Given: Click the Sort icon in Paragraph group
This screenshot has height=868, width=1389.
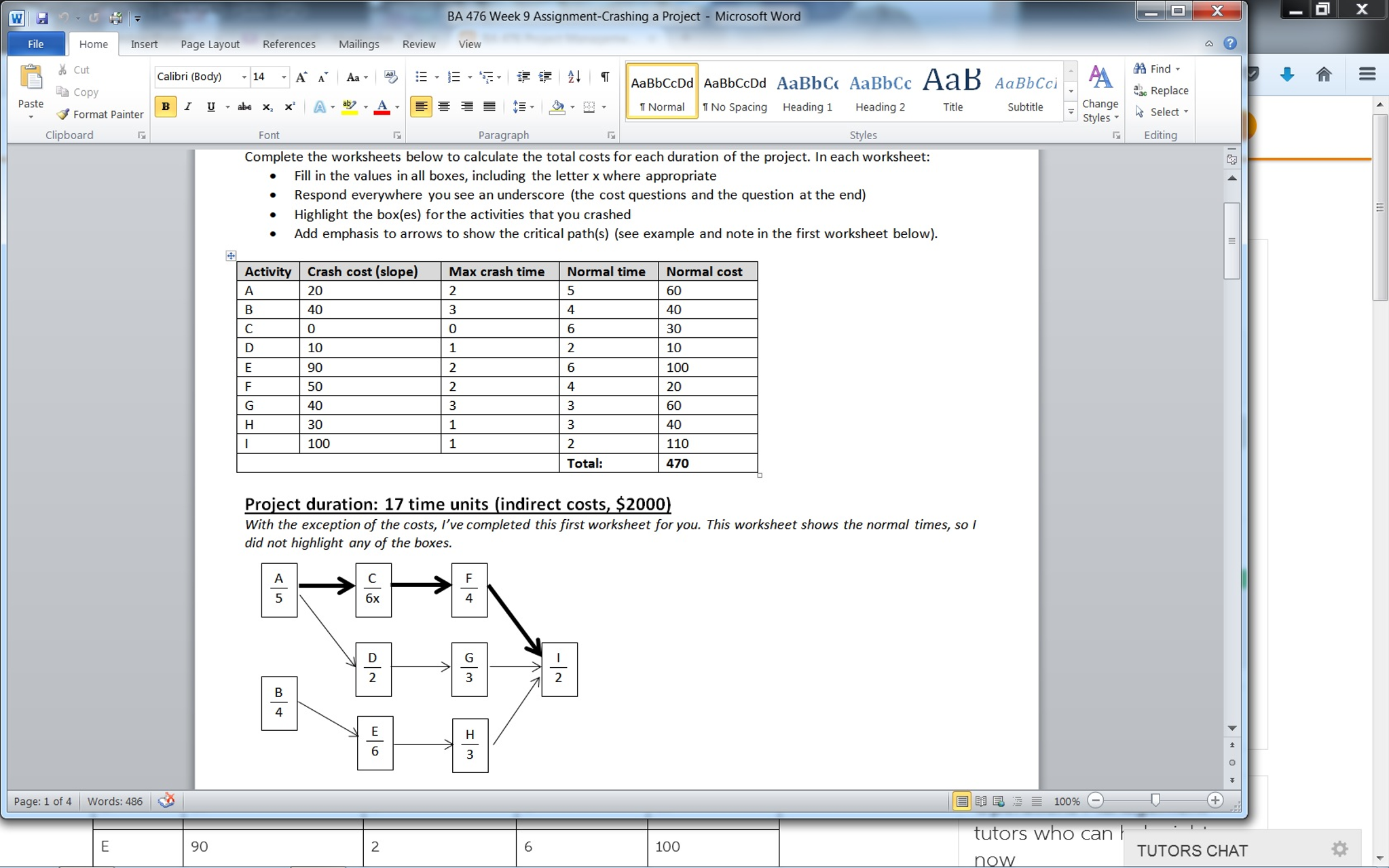Looking at the screenshot, I should point(574,77).
